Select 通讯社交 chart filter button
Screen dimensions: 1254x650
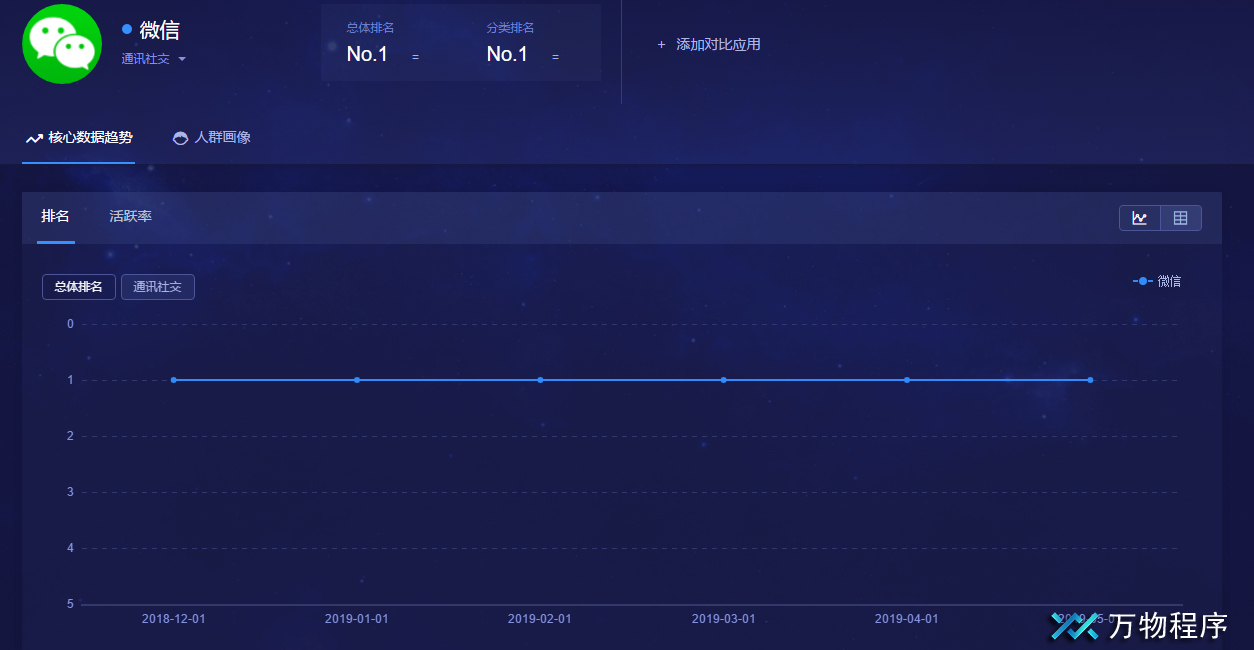pos(158,287)
